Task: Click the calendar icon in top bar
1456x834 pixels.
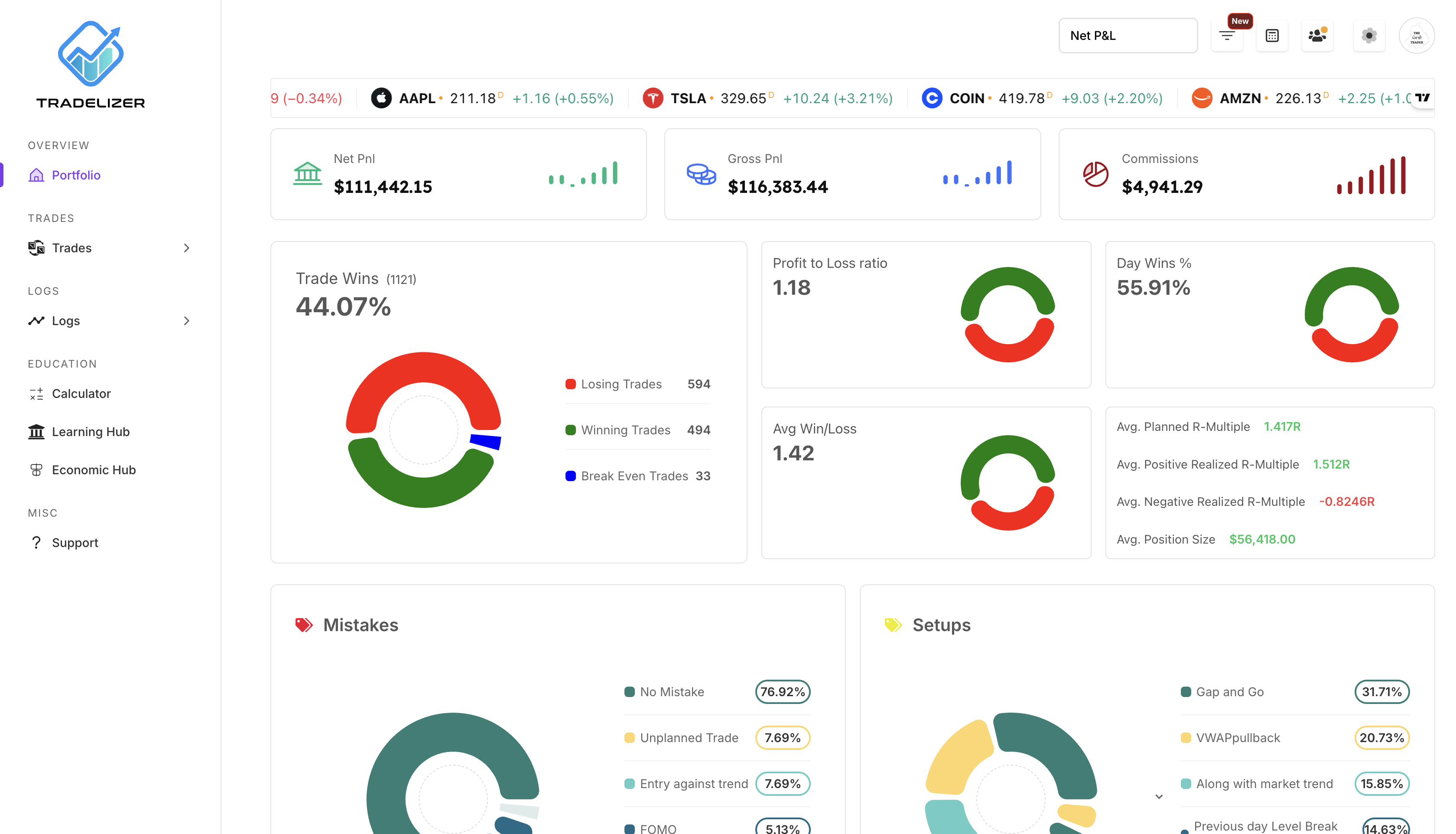Action: pyautogui.click(x=1272, y=36)
